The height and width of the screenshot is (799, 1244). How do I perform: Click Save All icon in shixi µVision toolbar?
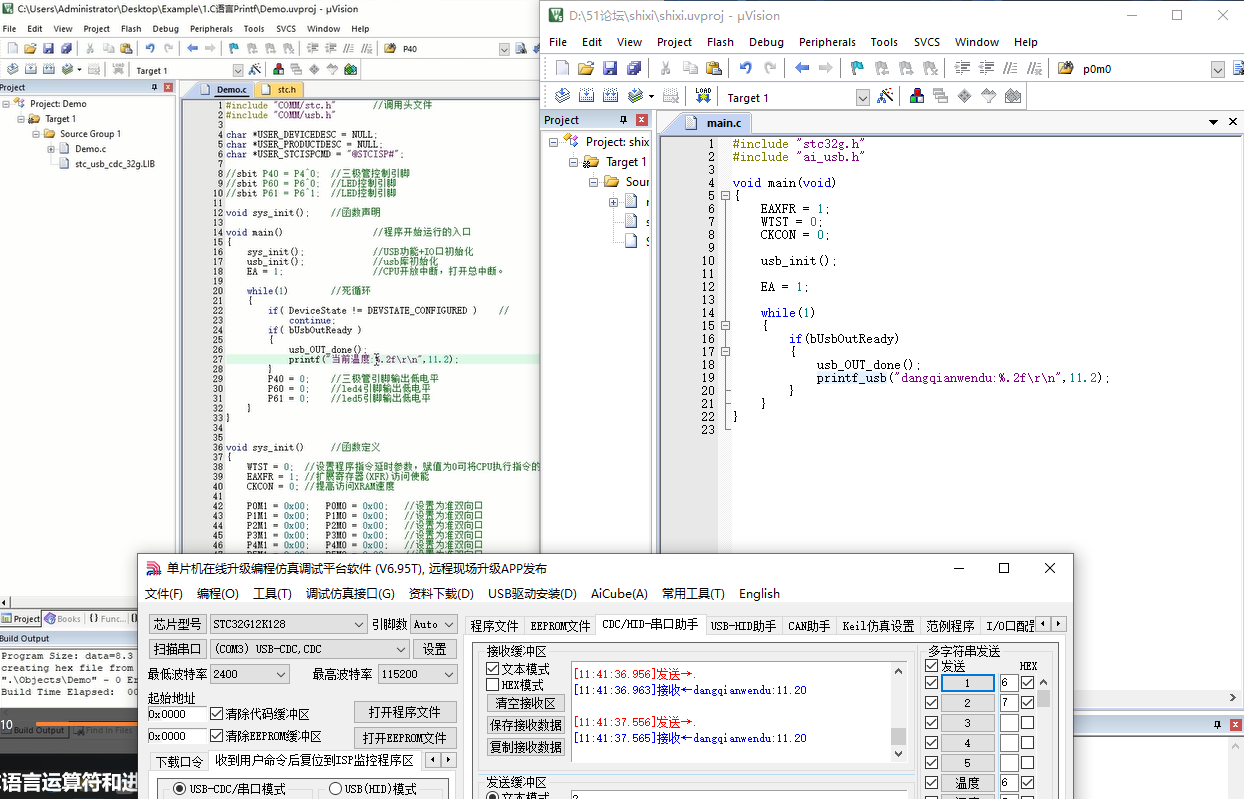tap(634, 68)
